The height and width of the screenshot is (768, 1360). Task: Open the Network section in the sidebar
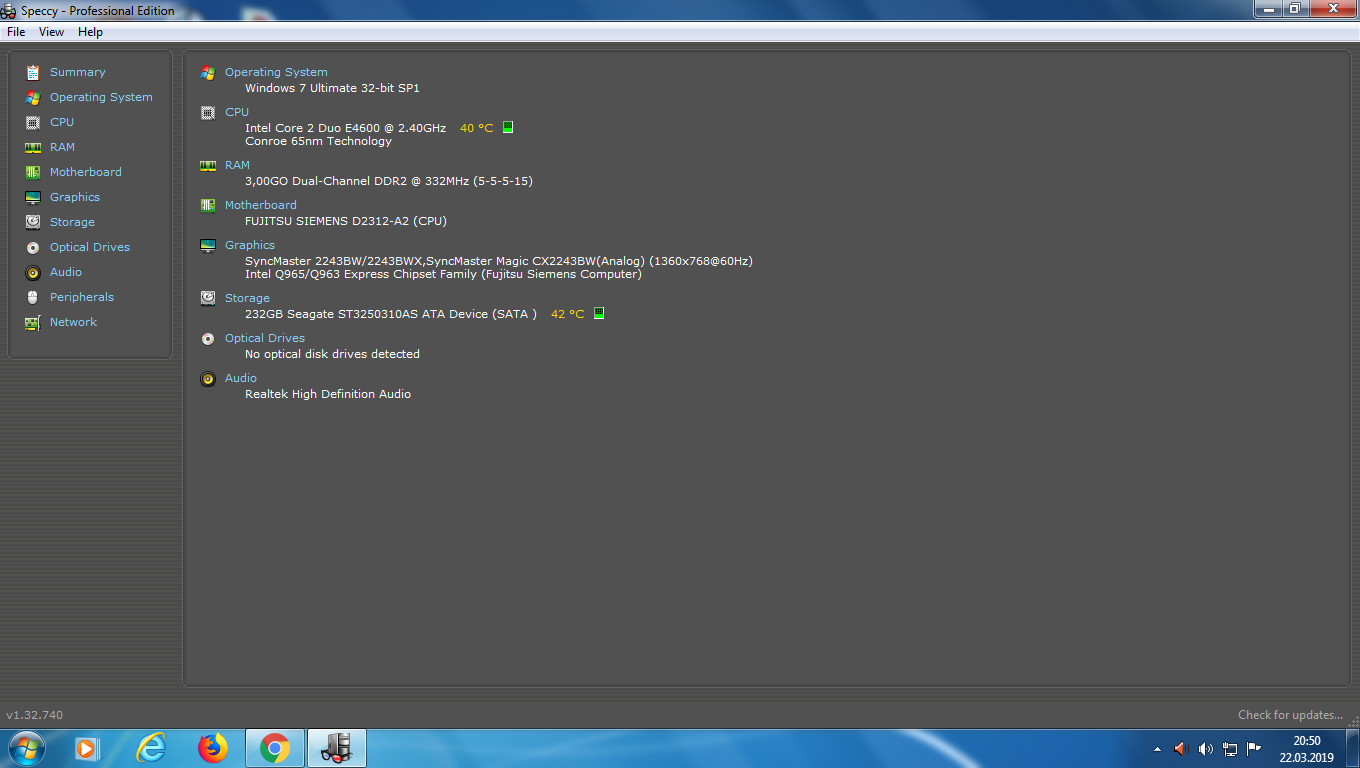pyautogui.click(x=73, y=322)
